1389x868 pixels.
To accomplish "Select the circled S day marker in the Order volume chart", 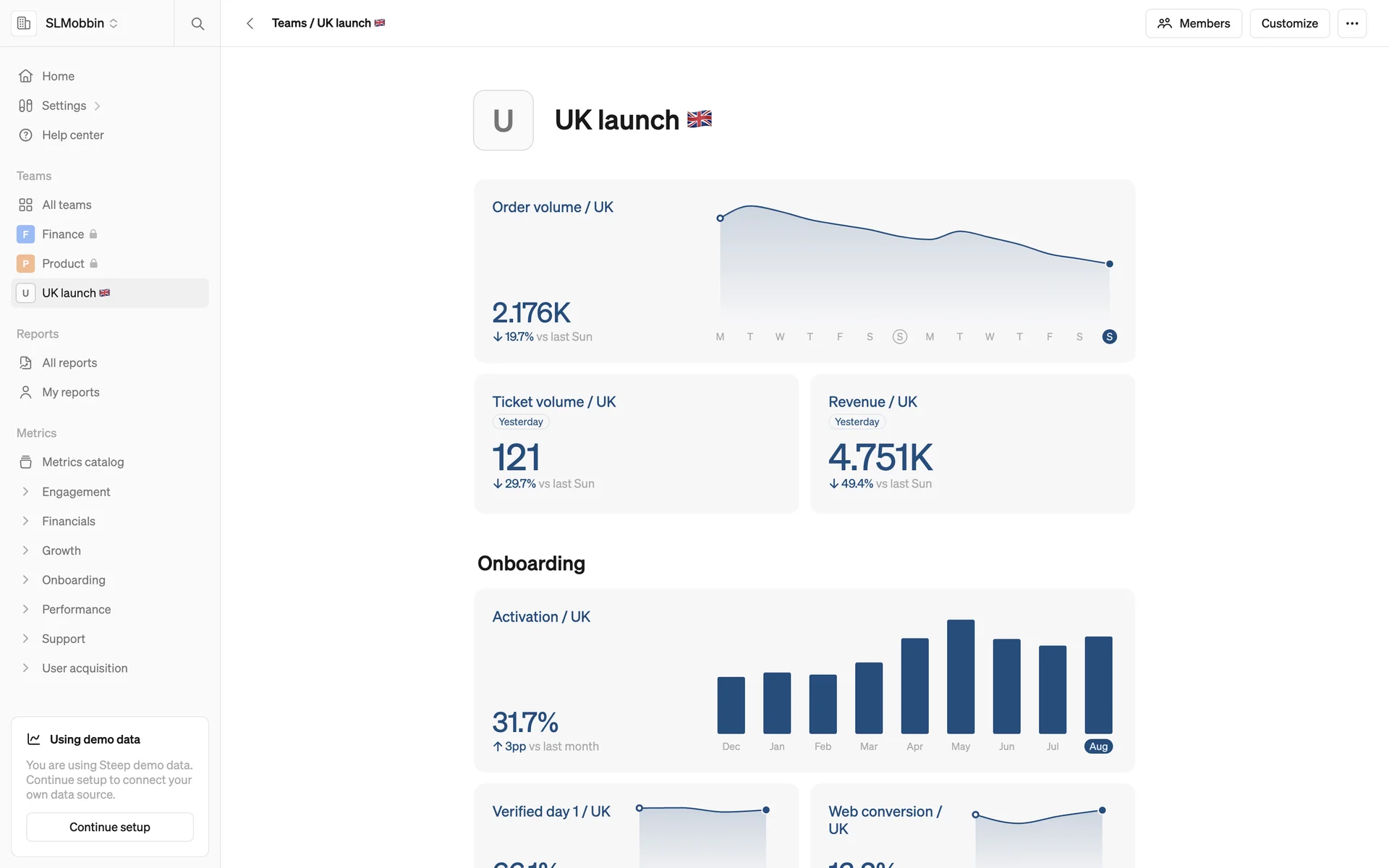I will 899,337.
